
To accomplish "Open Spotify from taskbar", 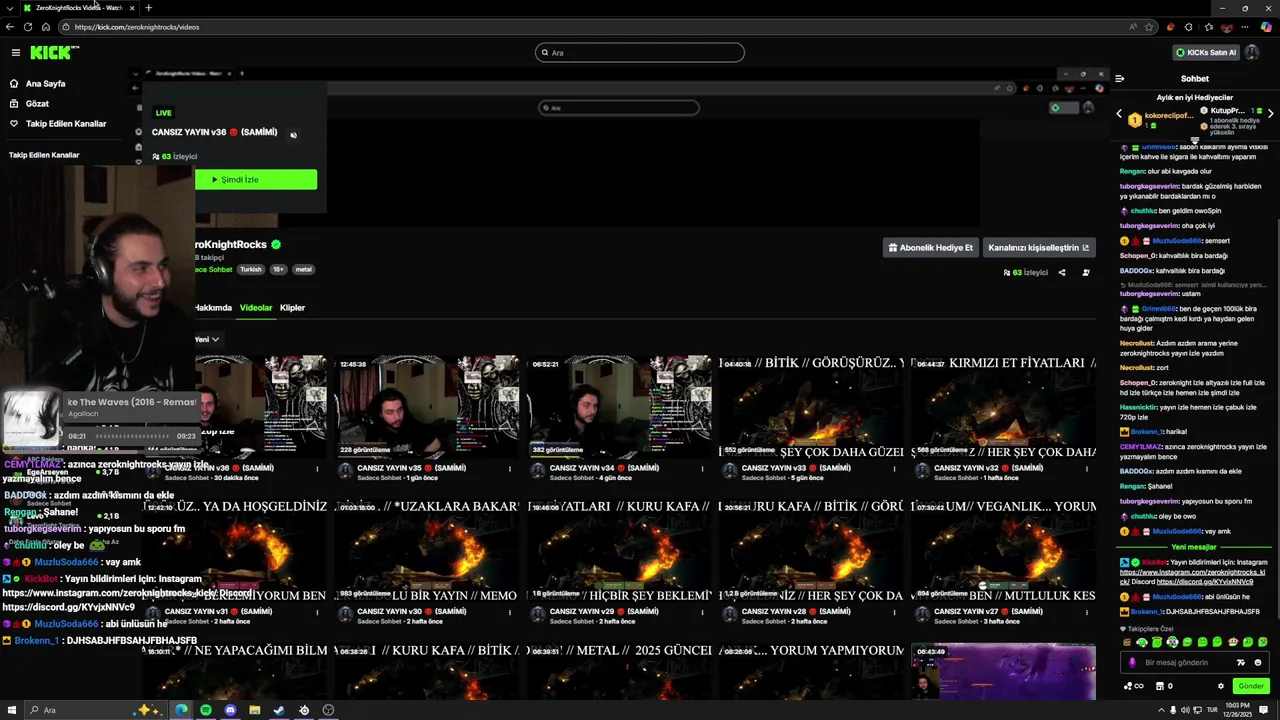I will [x=206, y=710].
